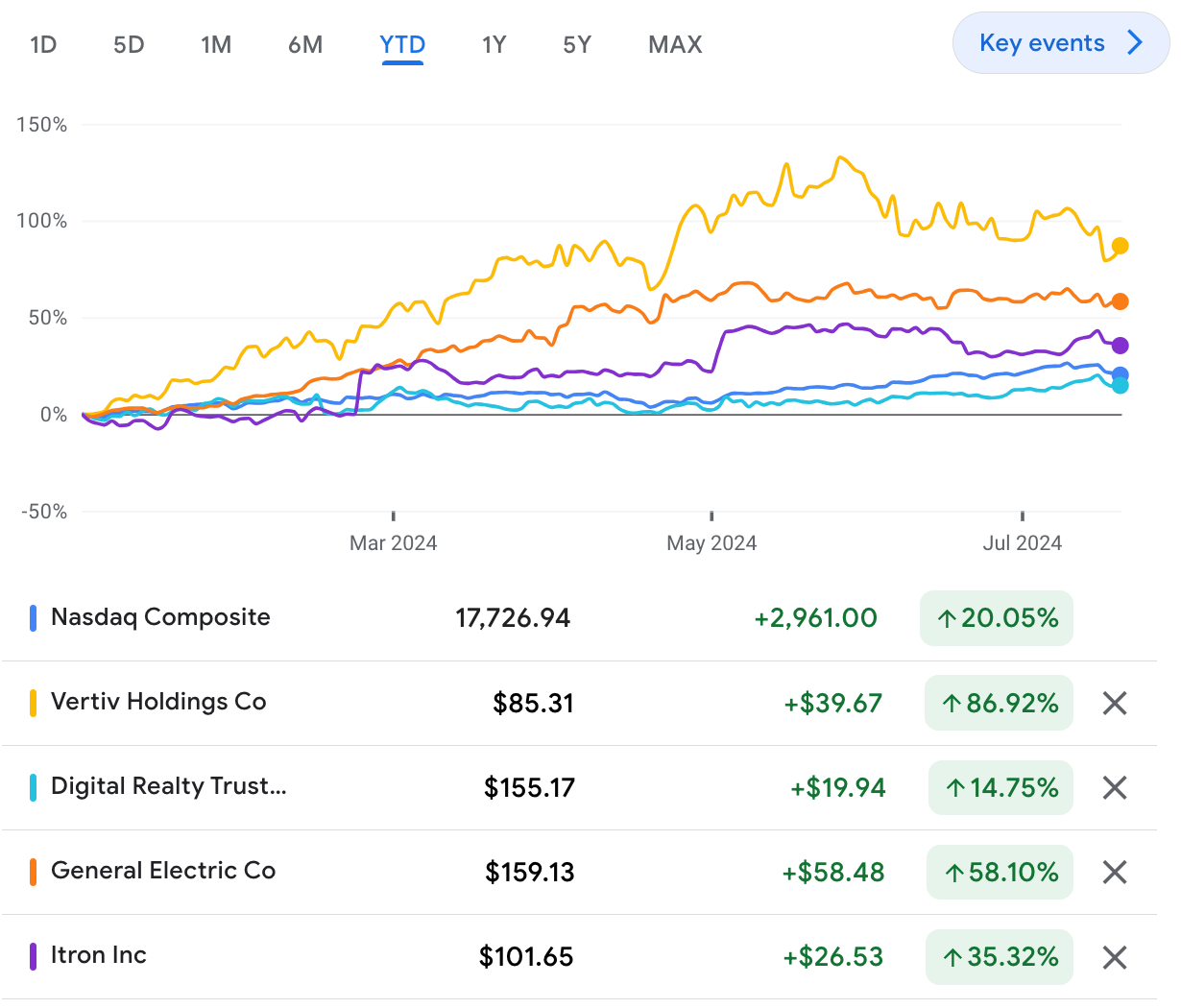Select the YTD time range tab

[402, 44]
